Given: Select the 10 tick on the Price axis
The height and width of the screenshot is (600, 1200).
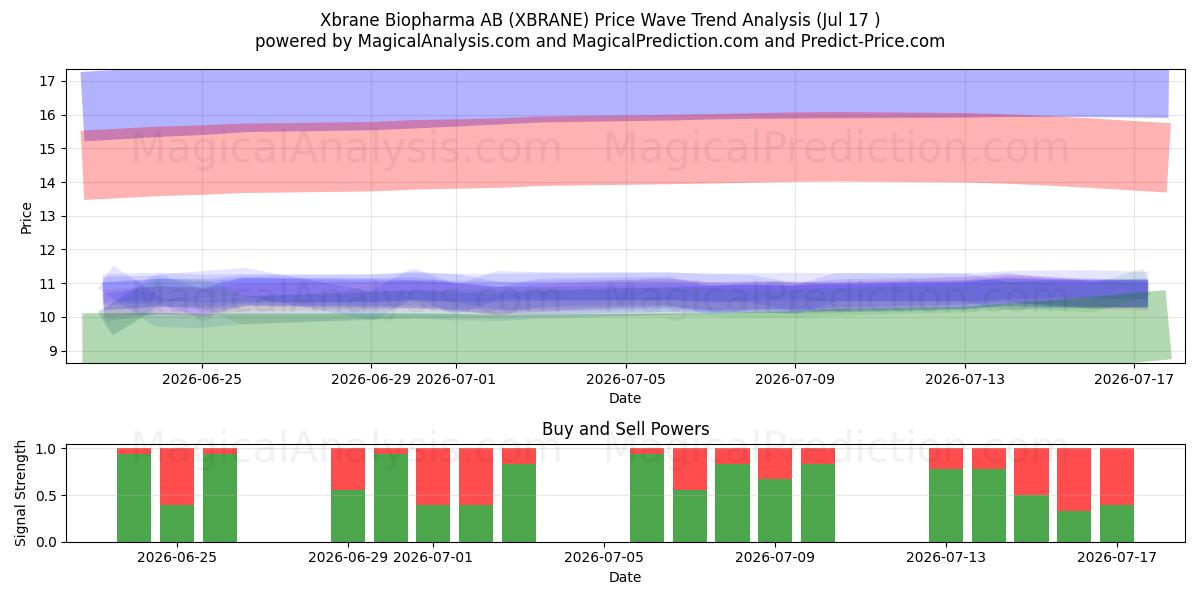Looking at the screenshot, I should pyautogui.click(x=46, y=318).
